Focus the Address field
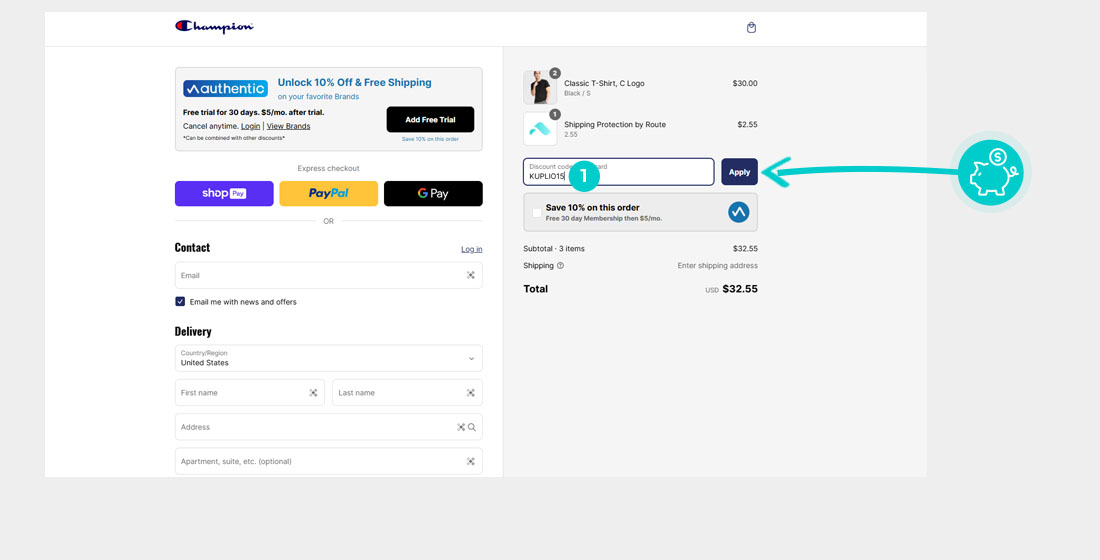 tap(328, 427)
